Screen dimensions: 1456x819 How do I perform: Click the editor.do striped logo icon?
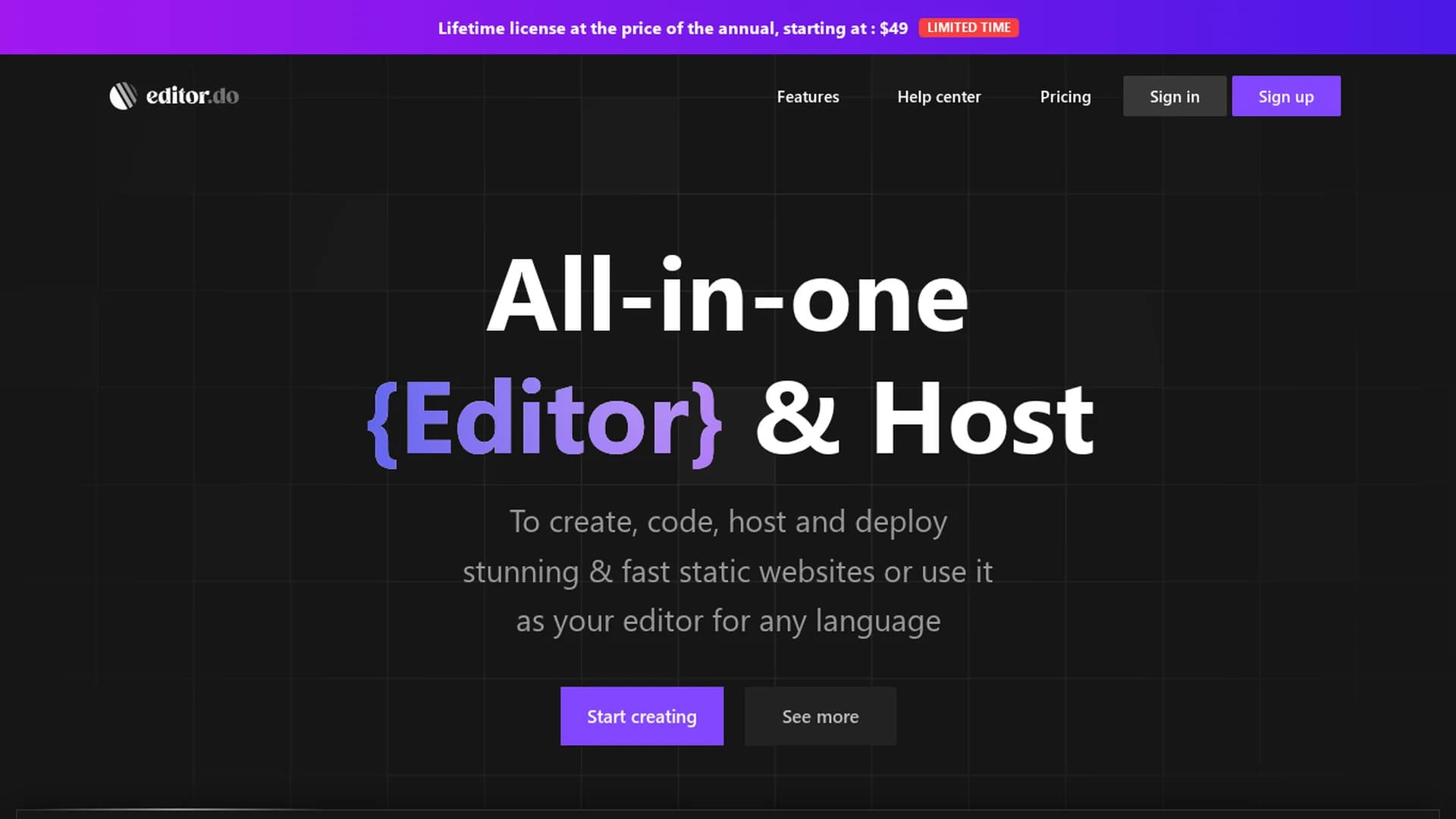click(x=123, y=96)
